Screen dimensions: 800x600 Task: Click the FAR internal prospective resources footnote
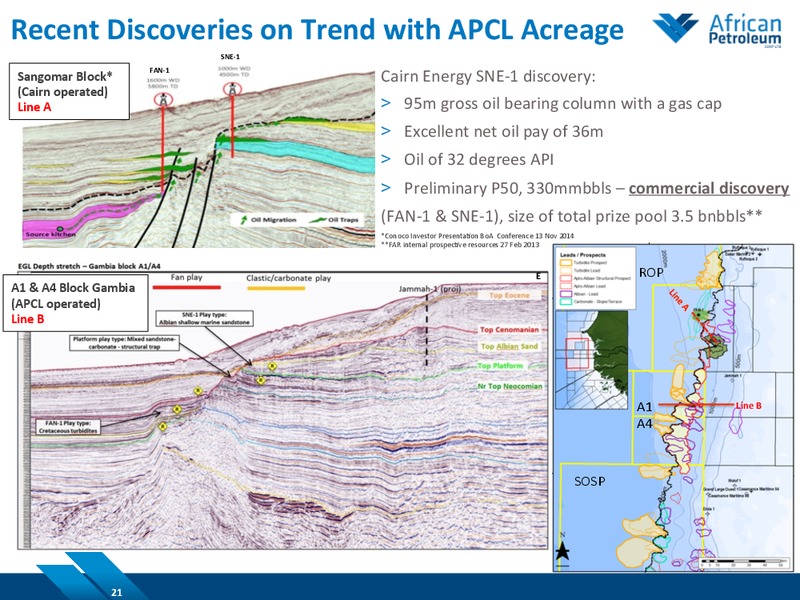click(460, 244)
